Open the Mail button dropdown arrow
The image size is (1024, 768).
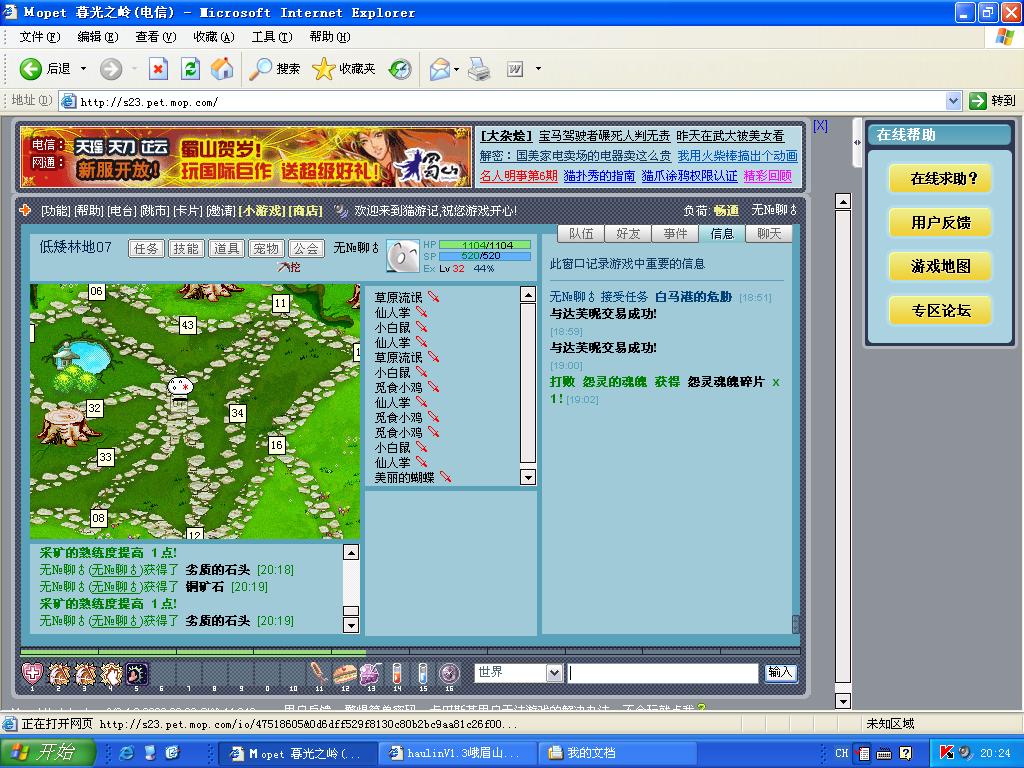[x=456, y=69]
